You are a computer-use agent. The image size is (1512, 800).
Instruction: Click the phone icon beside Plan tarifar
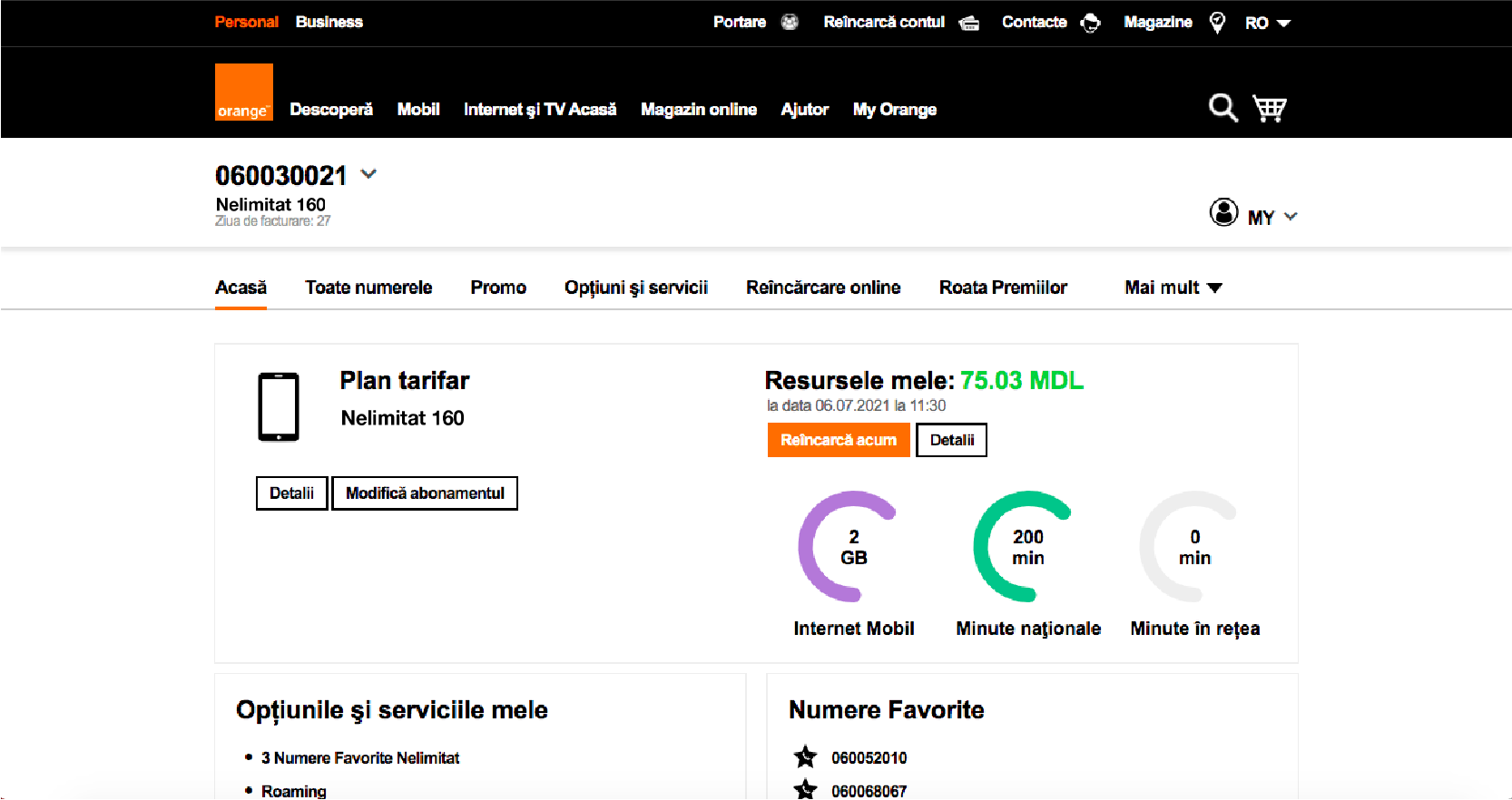click(x=279, y=407)
